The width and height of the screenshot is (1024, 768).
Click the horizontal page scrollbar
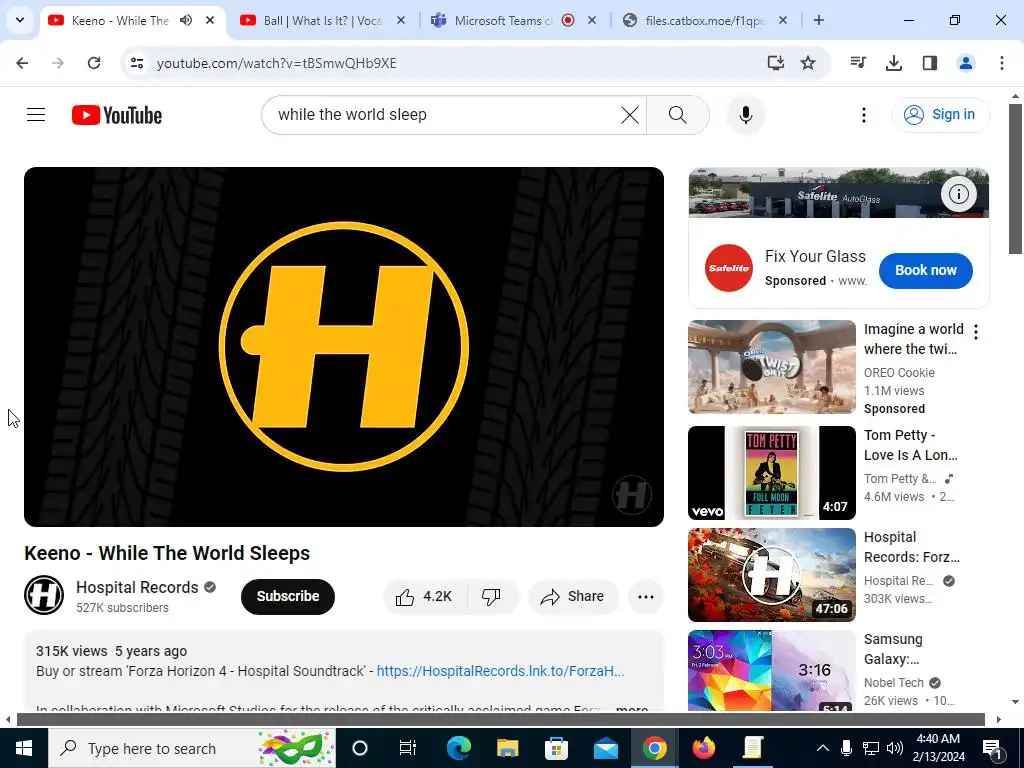[x=500, y=720]
